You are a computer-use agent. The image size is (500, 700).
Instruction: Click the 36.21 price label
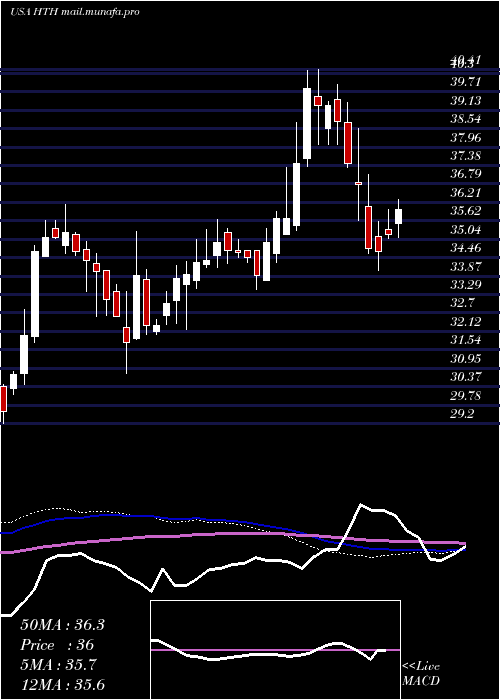(x=466, y=192)
